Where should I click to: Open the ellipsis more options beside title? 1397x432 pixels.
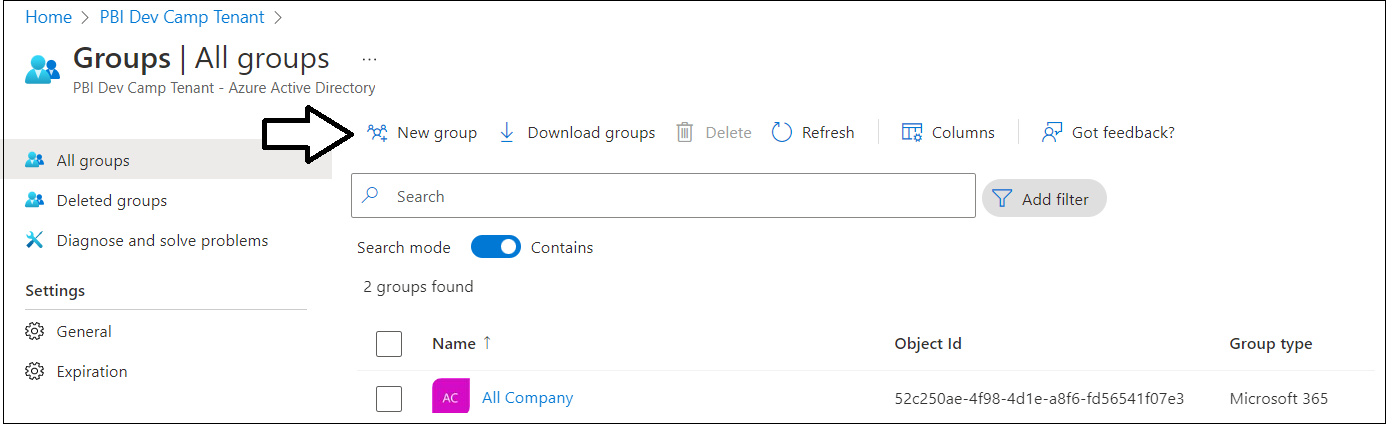tap(370, 59)
